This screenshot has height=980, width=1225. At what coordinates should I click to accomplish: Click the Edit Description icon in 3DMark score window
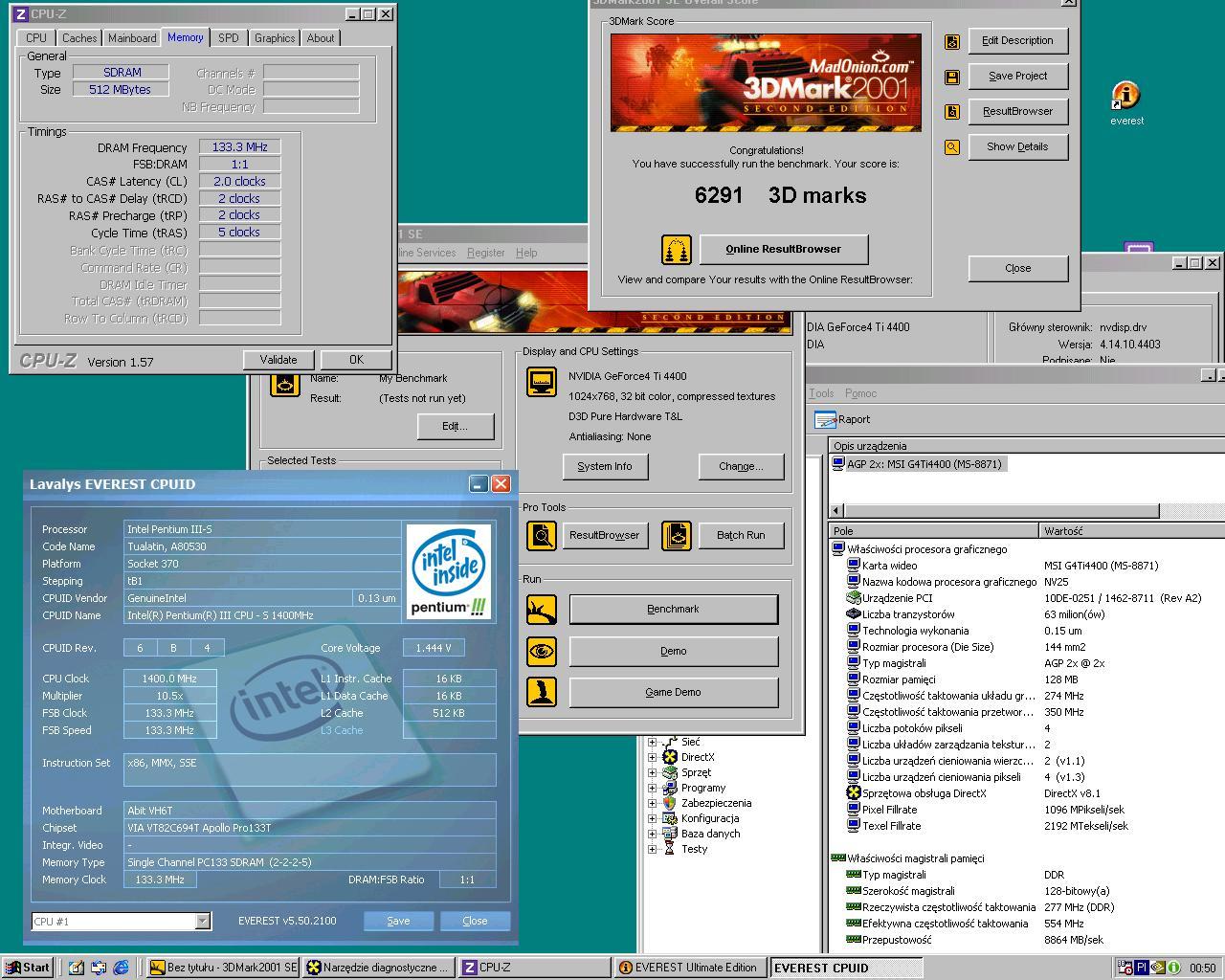(951, 41)
